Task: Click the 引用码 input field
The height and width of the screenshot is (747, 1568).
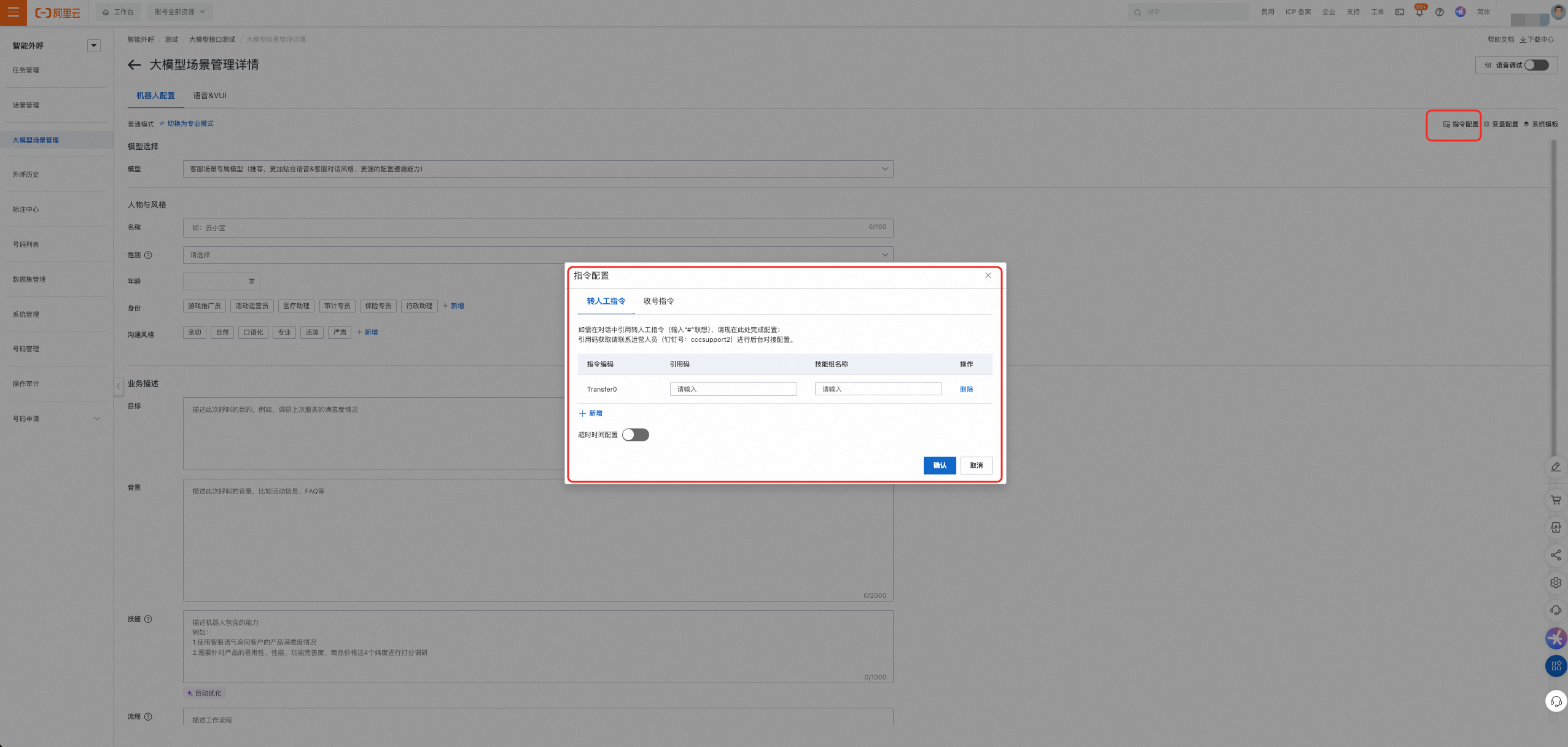Action: coord(733,390)
